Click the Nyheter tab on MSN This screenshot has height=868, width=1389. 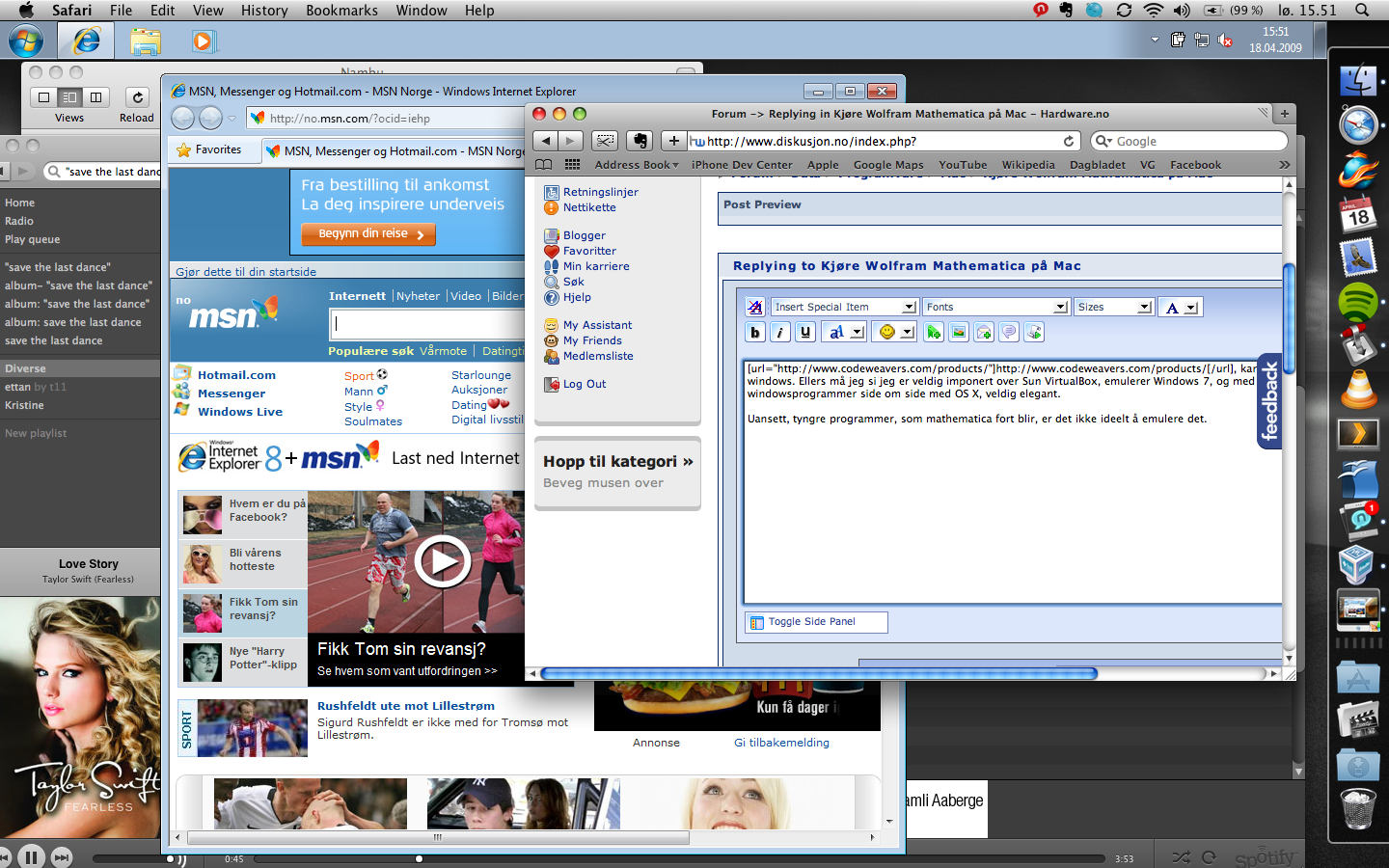[418, 296]
